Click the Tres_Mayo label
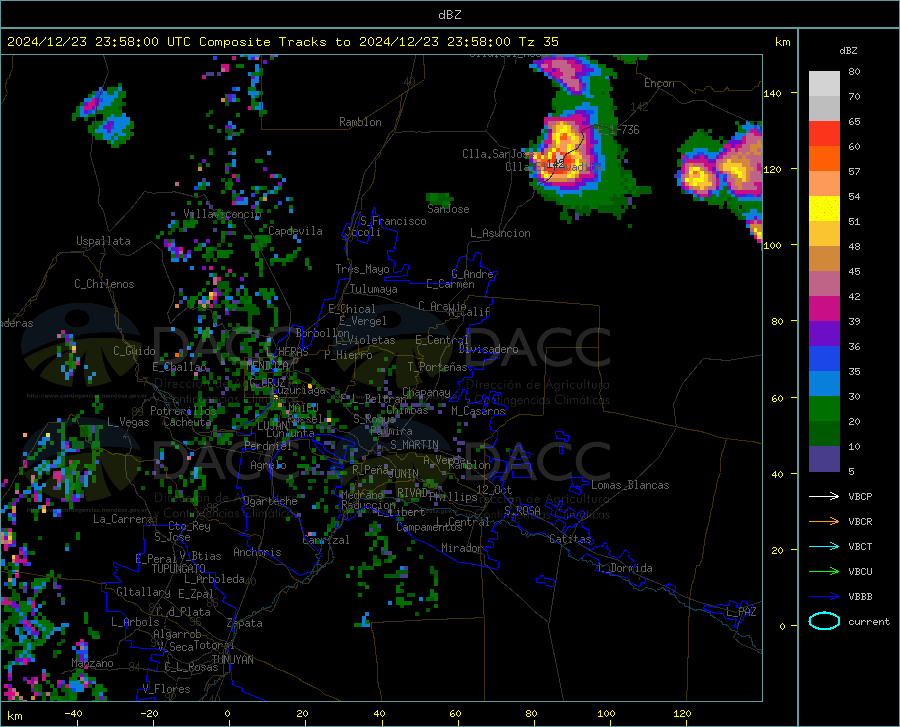The image size is (900, 727). (362, 269)
